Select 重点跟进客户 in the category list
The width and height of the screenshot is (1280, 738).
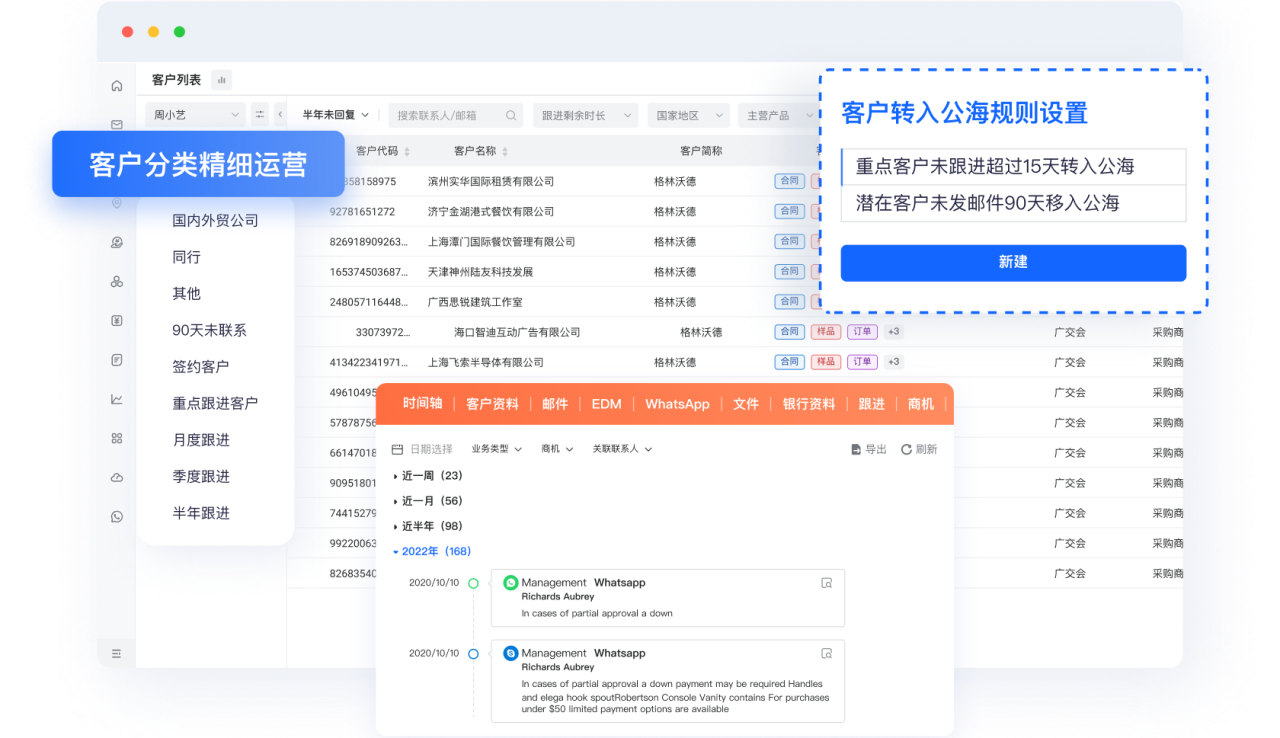click(215, 403)
